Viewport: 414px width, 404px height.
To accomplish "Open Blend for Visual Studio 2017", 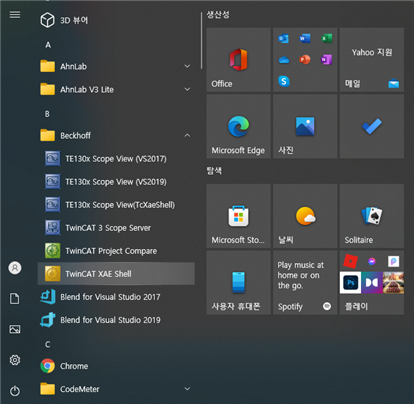I will (116, 297).
